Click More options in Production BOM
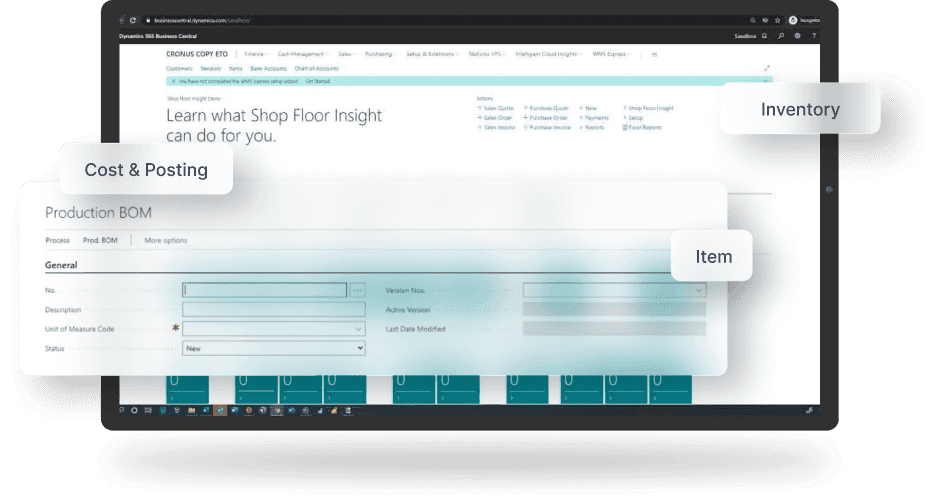The height and width of the screenshot is (502, 939). pyautogui.click(x=166, y=240)
